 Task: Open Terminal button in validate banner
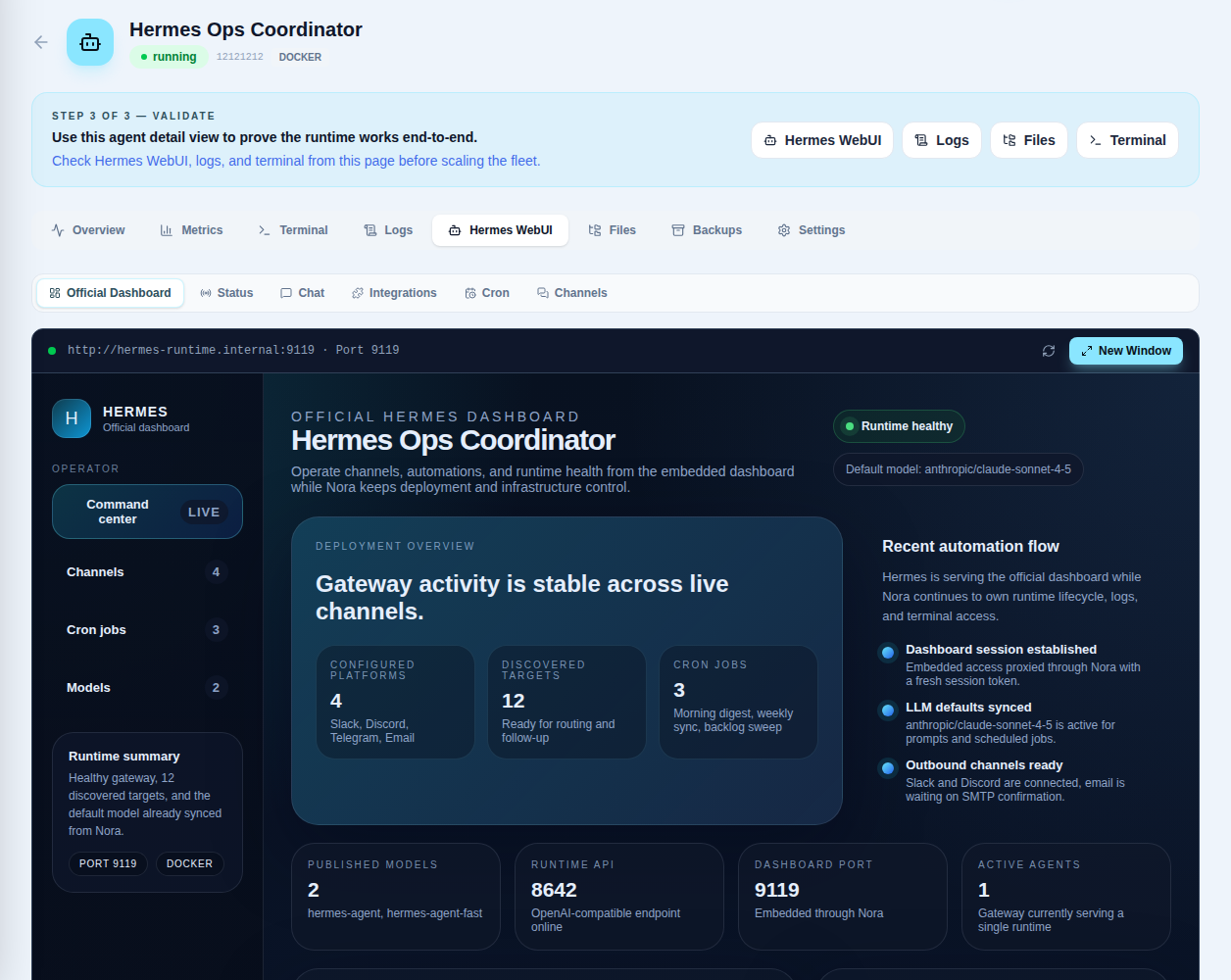click(x=1127, y=140)
